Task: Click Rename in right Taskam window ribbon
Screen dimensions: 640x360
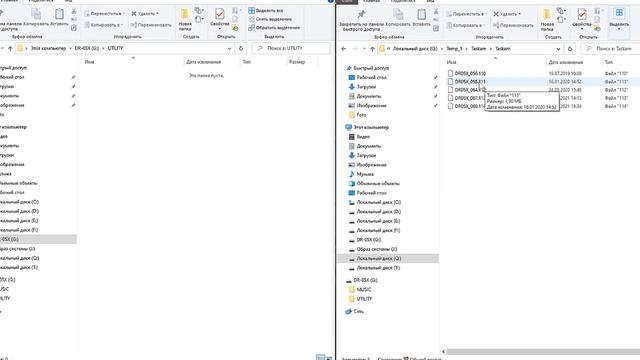Action: point(513,25)
